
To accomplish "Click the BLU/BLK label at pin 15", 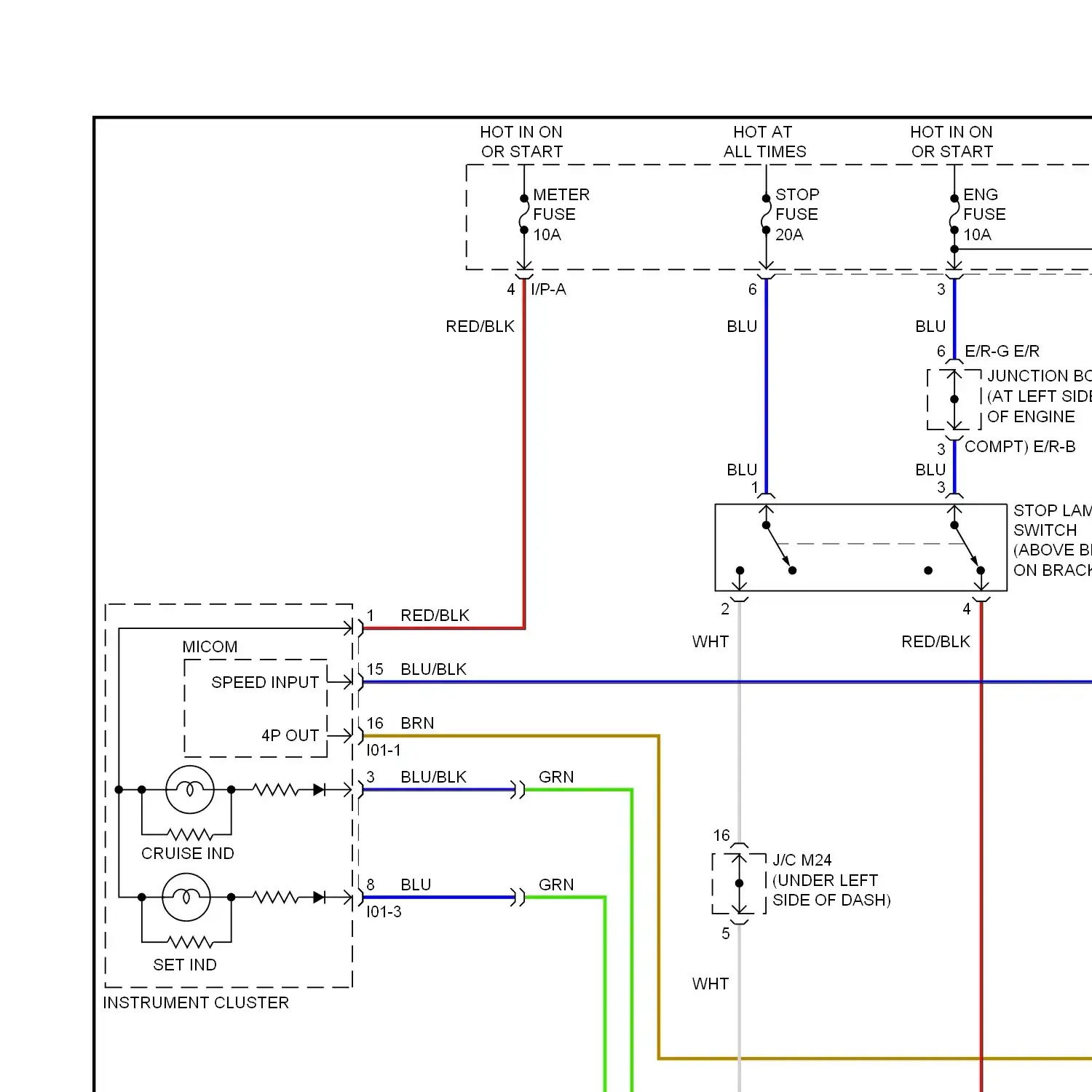I will (x=433, y=669).
